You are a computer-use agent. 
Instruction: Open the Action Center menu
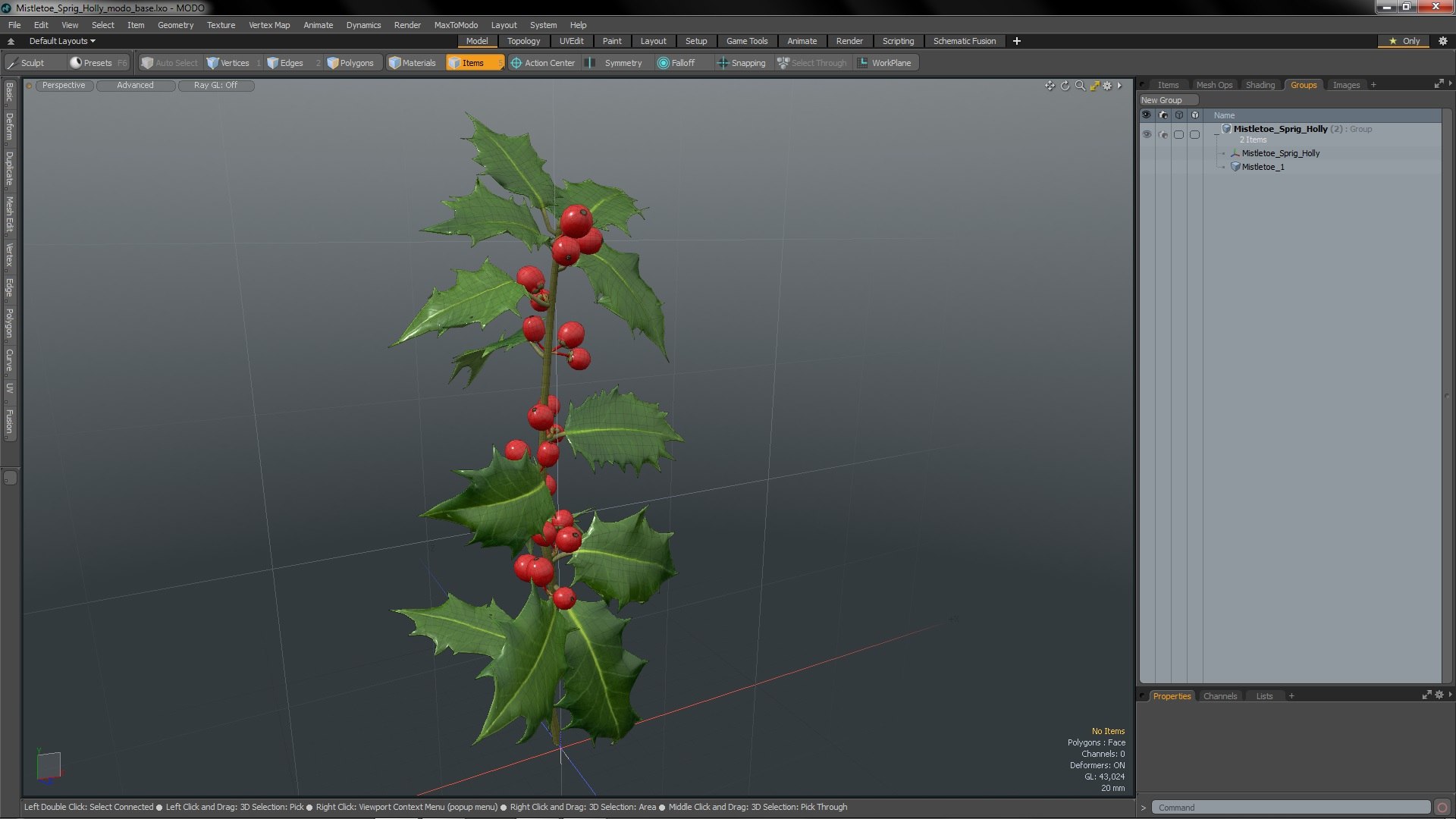pos(544,63)
